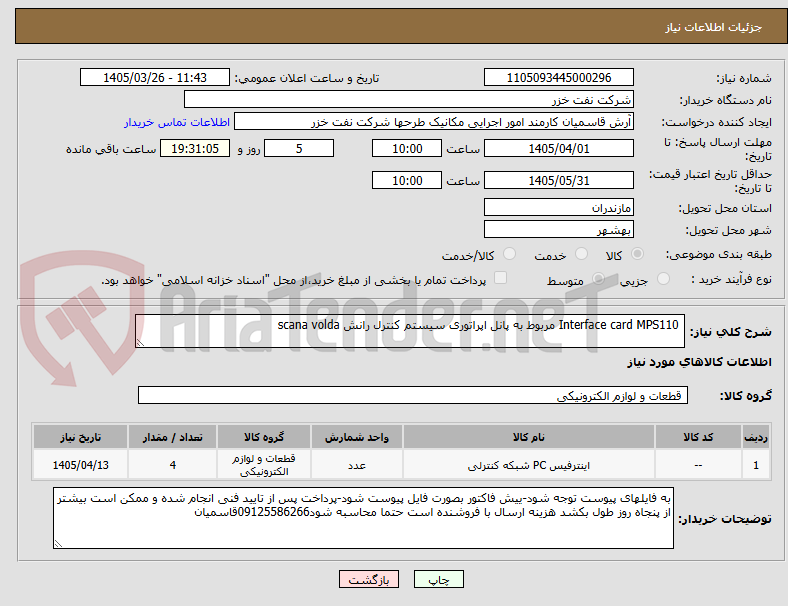Image resolution: width=788 pixels, height=606 pixels.
Task: Click the چاپ print button
Action: (x=438, y=579)
